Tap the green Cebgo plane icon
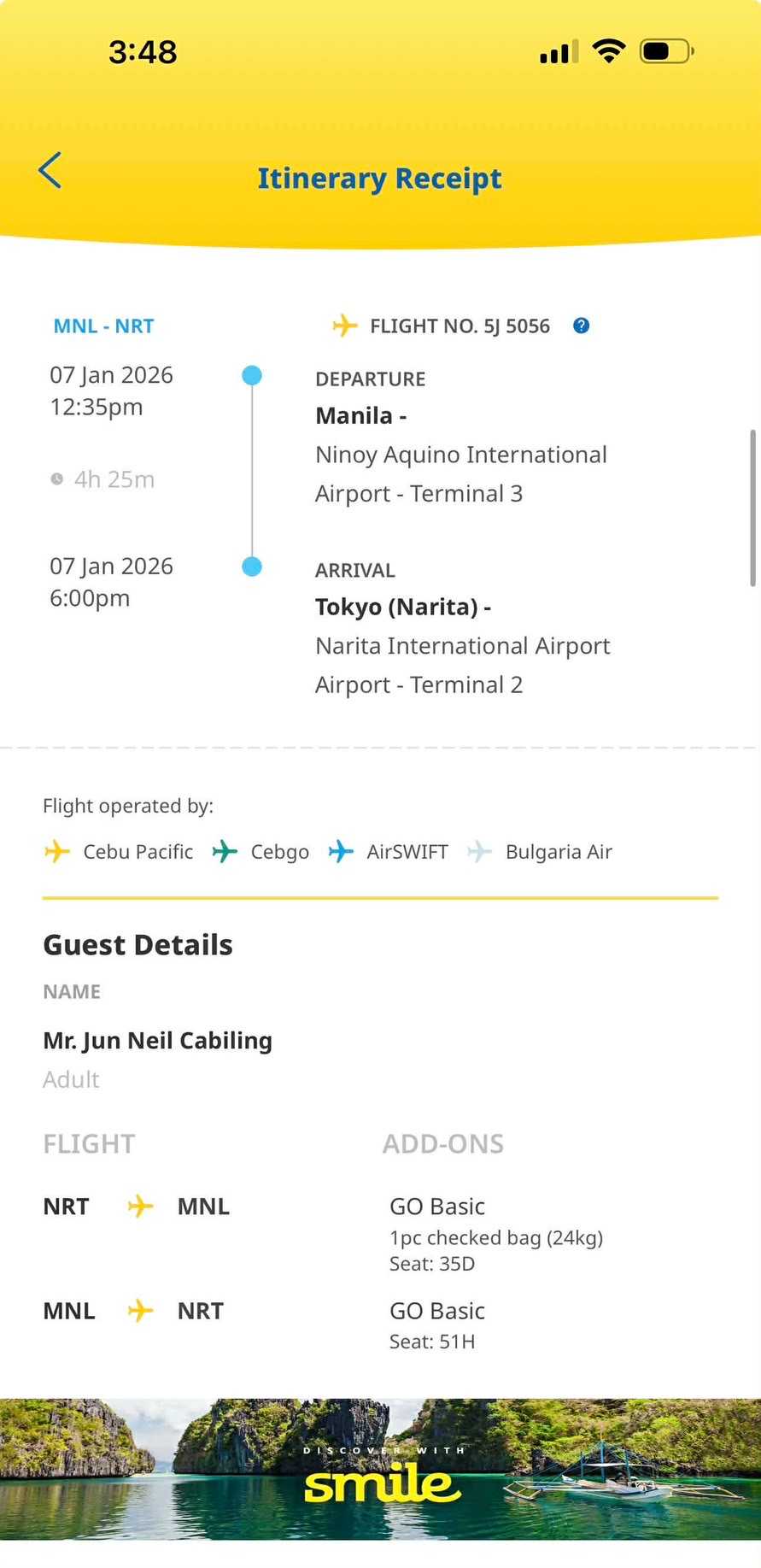The width and height of the screenshot is (761, 1568). 225,851
